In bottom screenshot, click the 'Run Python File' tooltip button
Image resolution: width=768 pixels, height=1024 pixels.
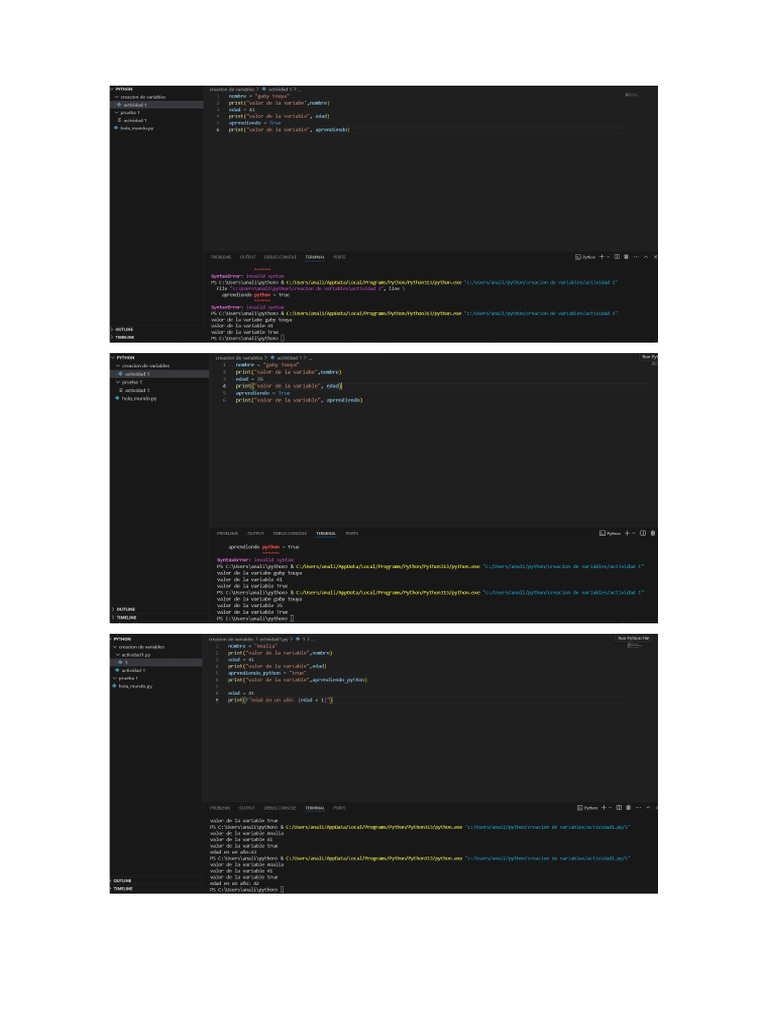(633, 638)
